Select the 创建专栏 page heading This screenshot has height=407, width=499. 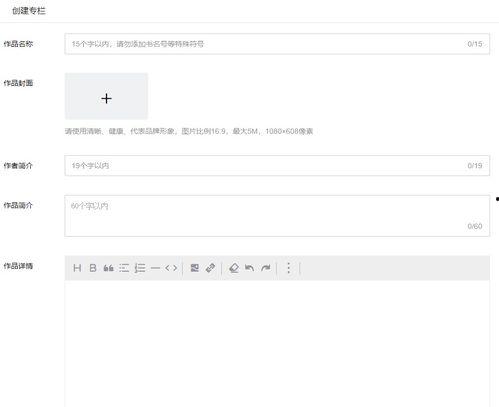coord(29,11)
